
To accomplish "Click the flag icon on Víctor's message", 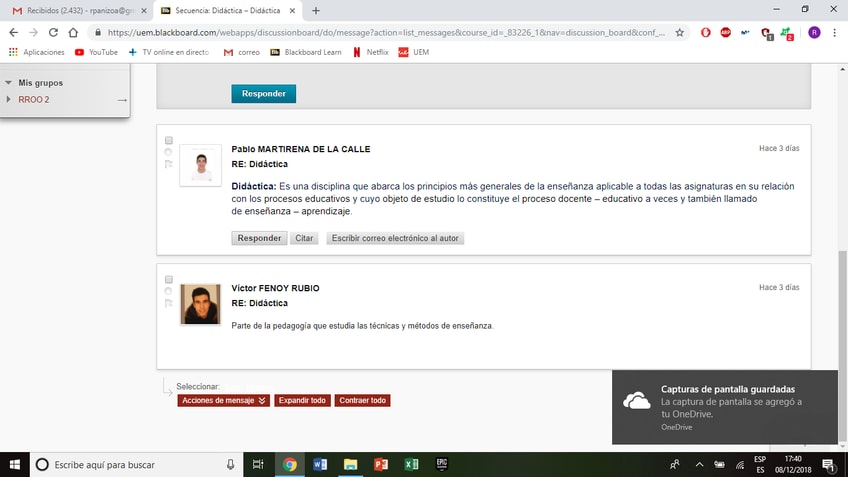I will click(x=169, y=303).
